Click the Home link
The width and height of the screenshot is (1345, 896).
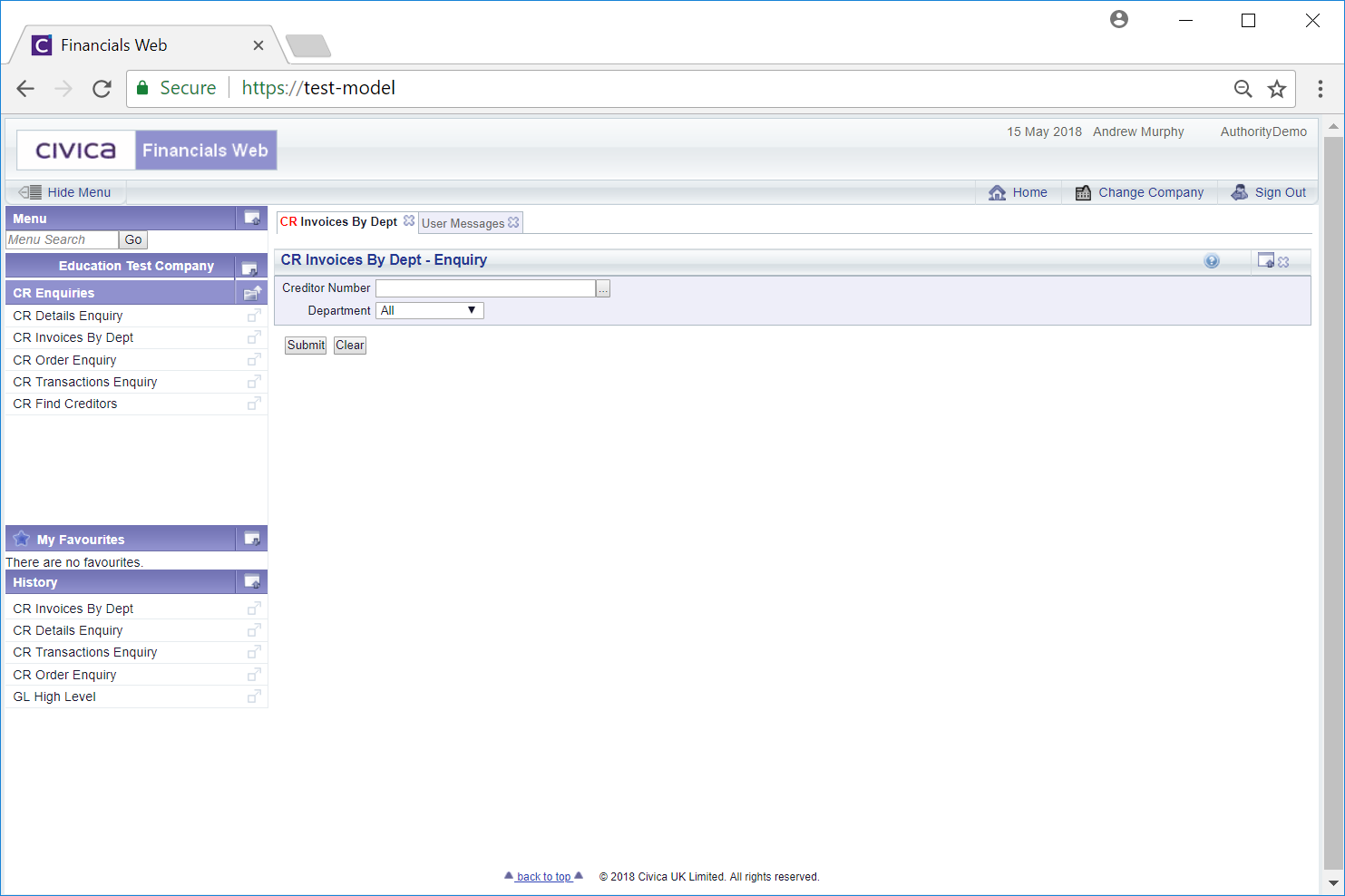pos(1030,192)
